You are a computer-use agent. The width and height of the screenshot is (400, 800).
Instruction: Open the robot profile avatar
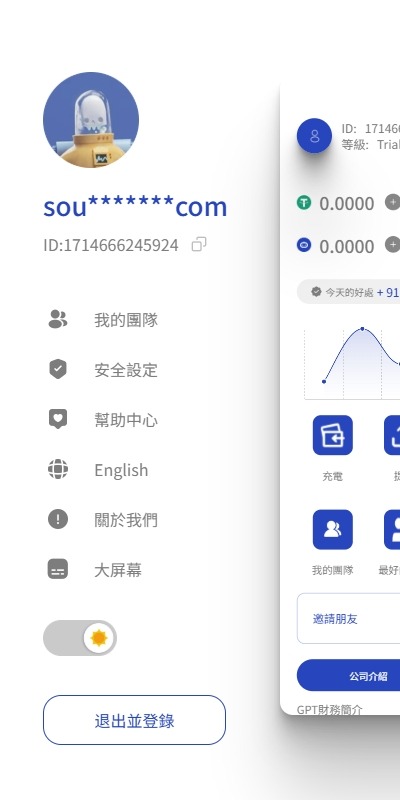(x=91, y=120)
